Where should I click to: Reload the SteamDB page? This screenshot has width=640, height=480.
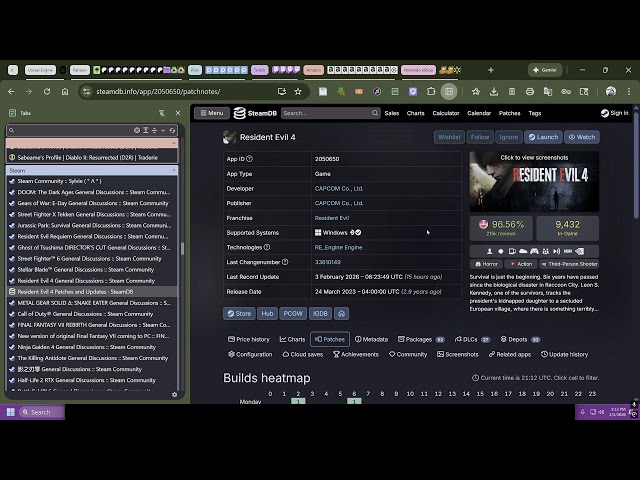click(47, 91)
